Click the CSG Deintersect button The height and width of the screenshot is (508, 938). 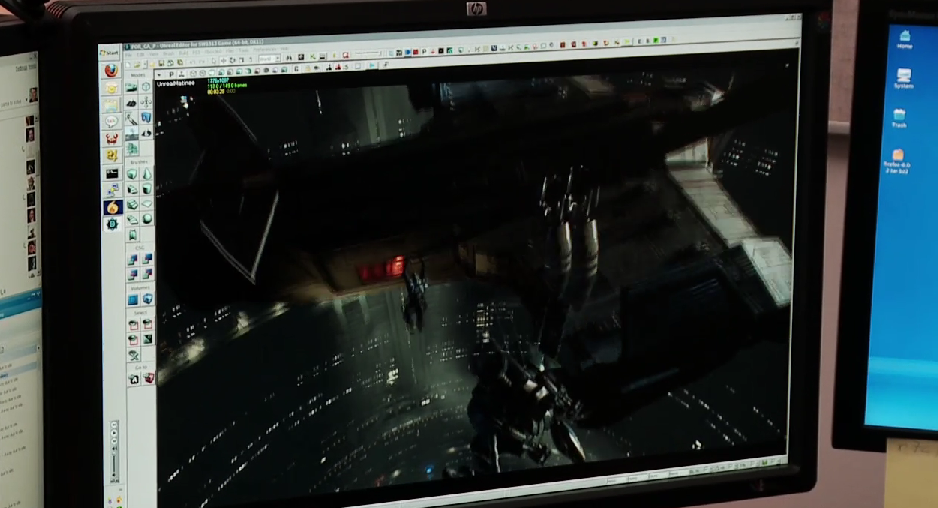coord(147,274)
